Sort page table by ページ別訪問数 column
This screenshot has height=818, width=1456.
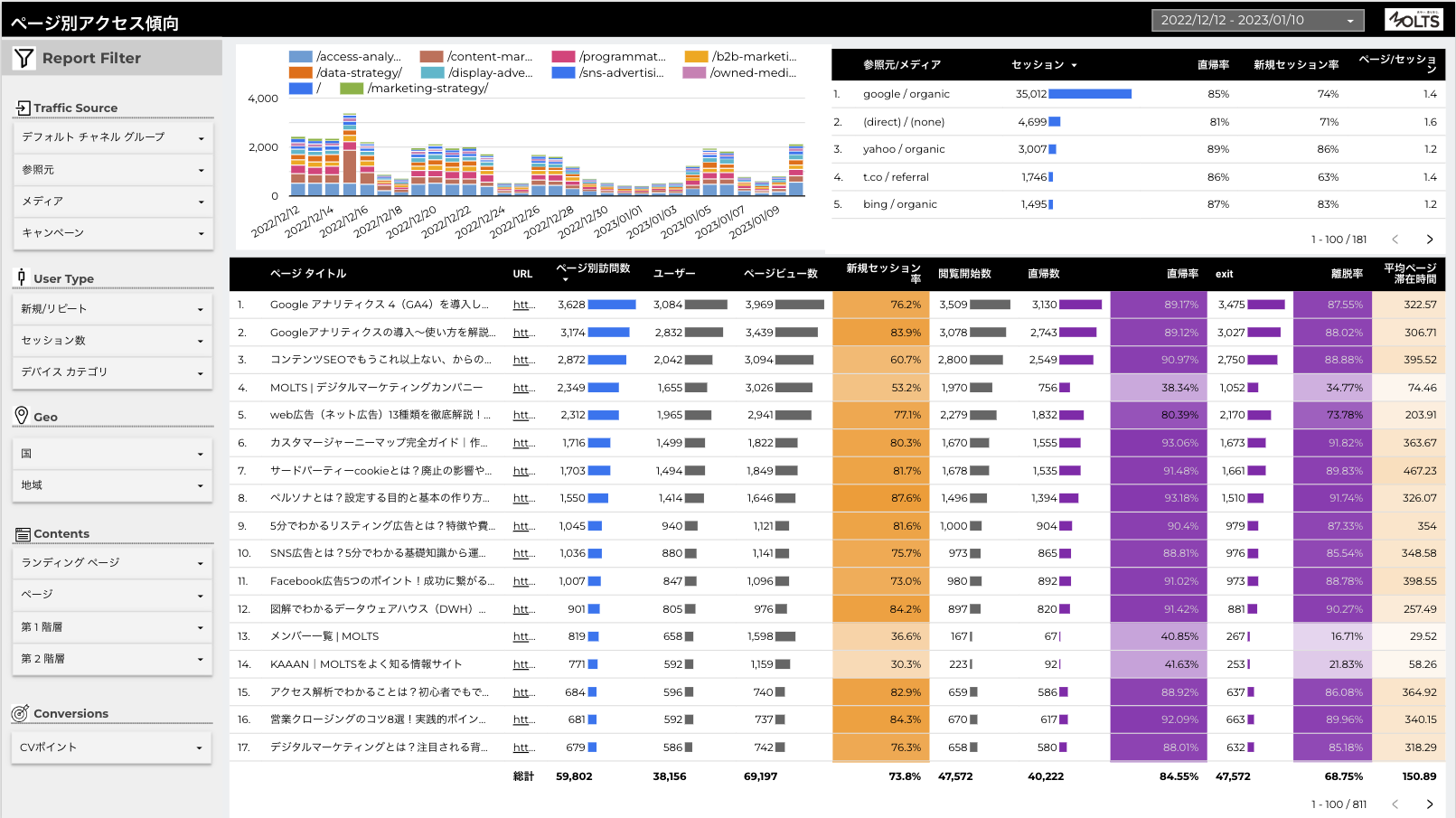(593, 270)
